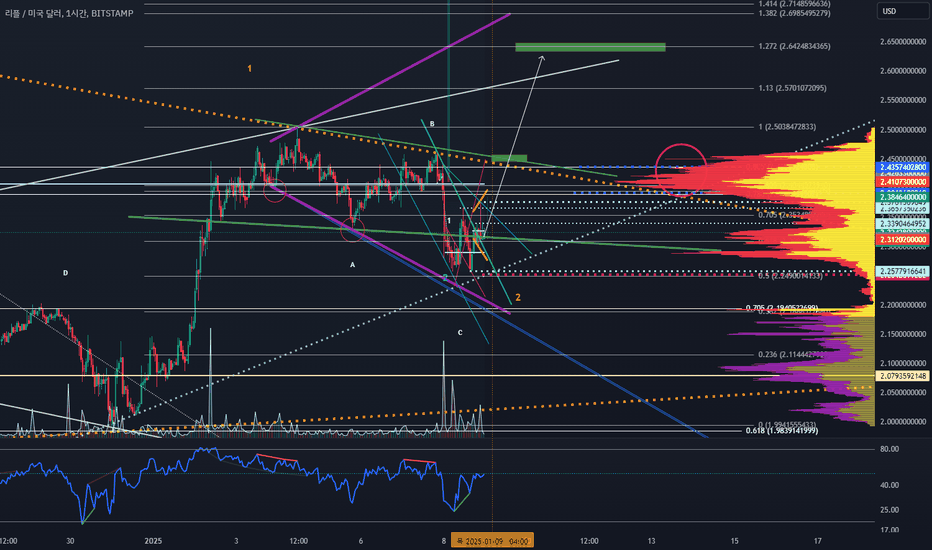Click the price axis value 2.6500000000

pyautogui.click(x=903, y=42)
